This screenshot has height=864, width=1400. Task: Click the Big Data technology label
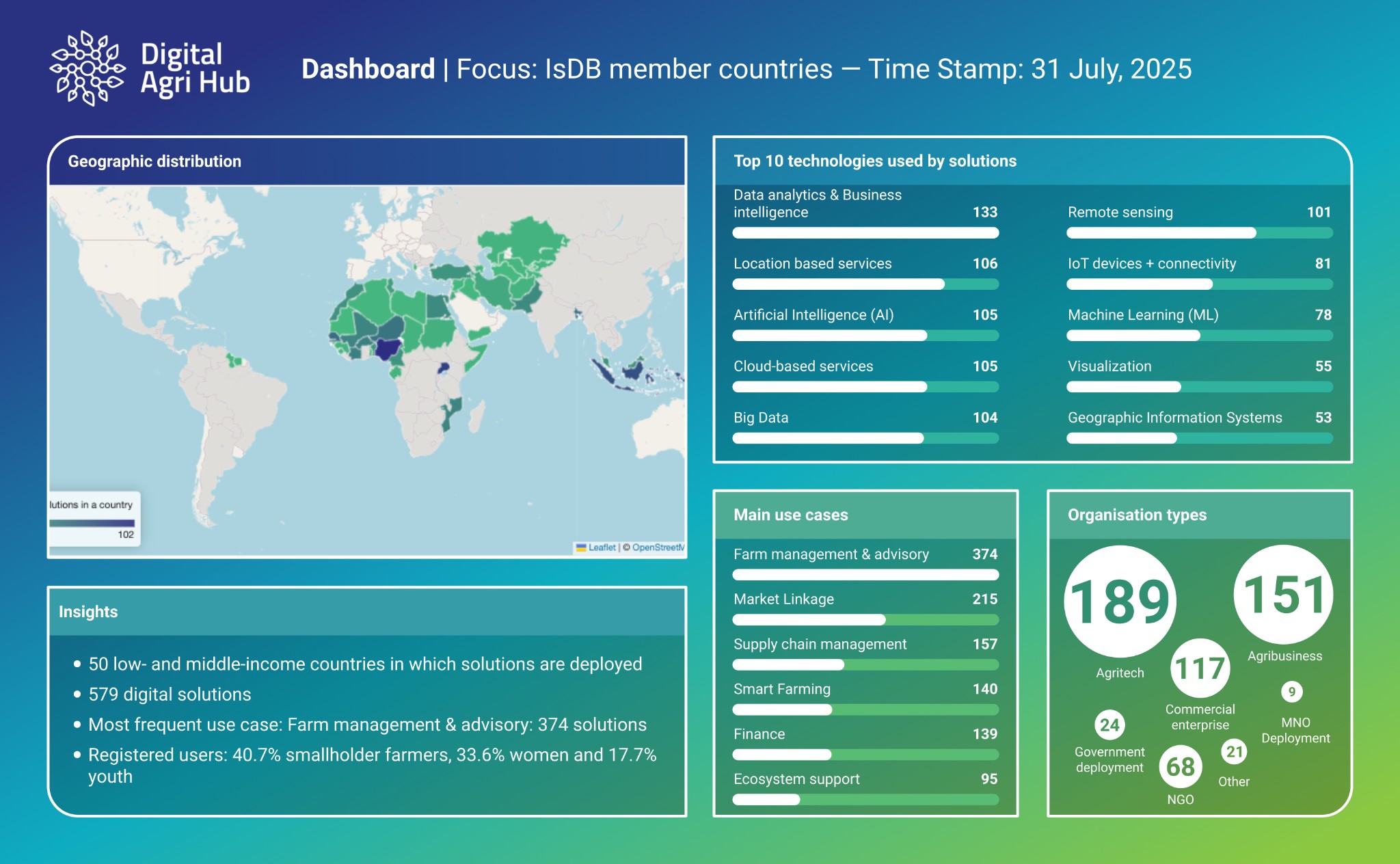coord(761,418)
